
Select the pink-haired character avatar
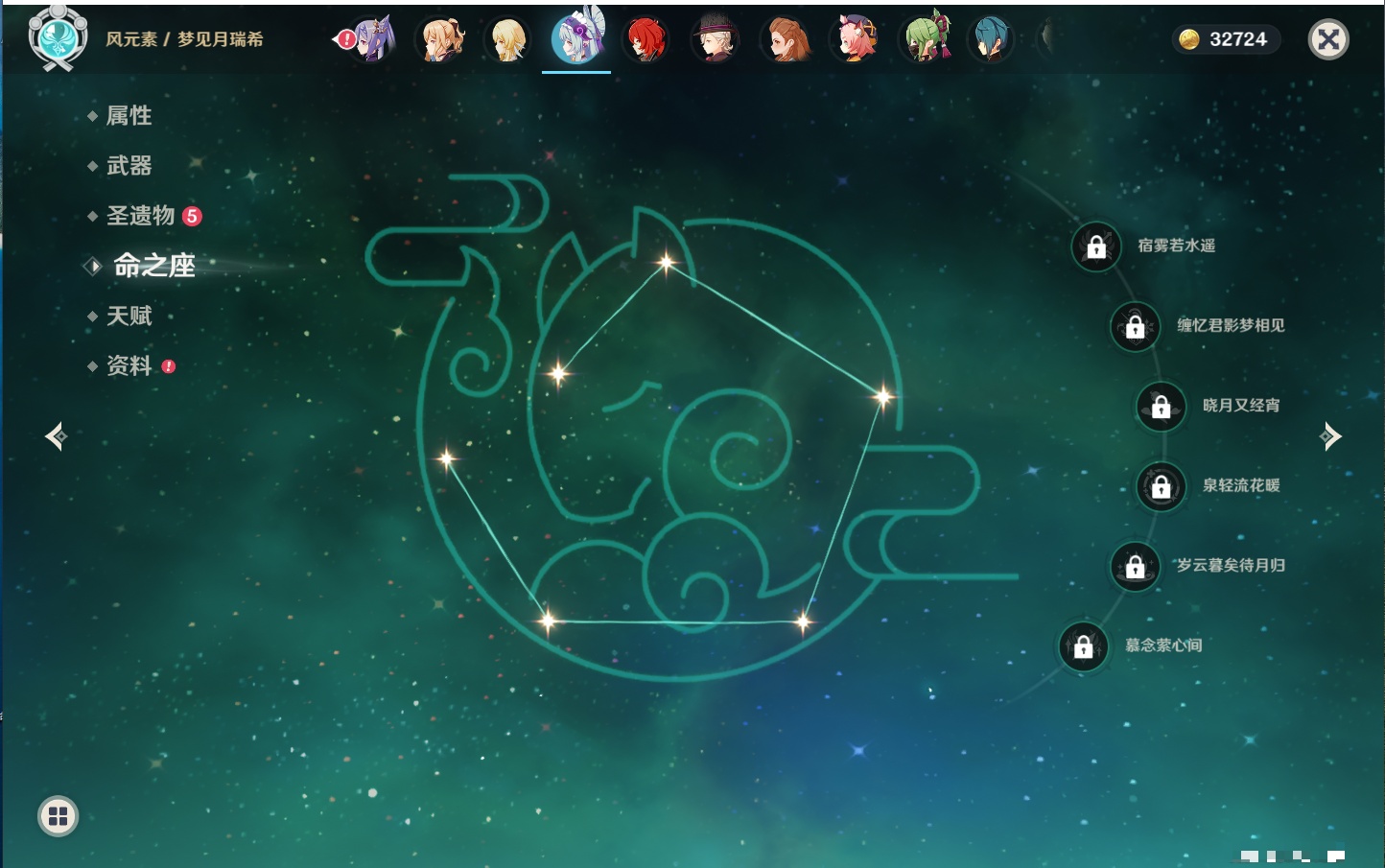click(x=854, y=39)
